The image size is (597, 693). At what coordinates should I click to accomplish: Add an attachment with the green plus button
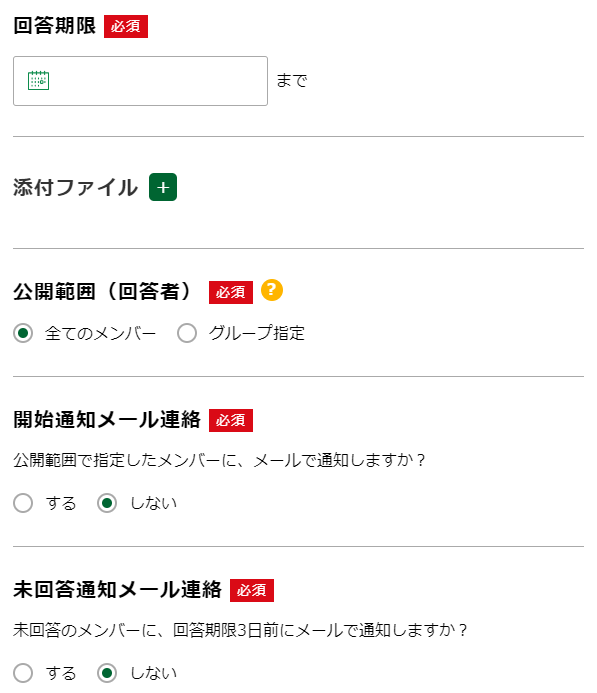click(163, 187)
